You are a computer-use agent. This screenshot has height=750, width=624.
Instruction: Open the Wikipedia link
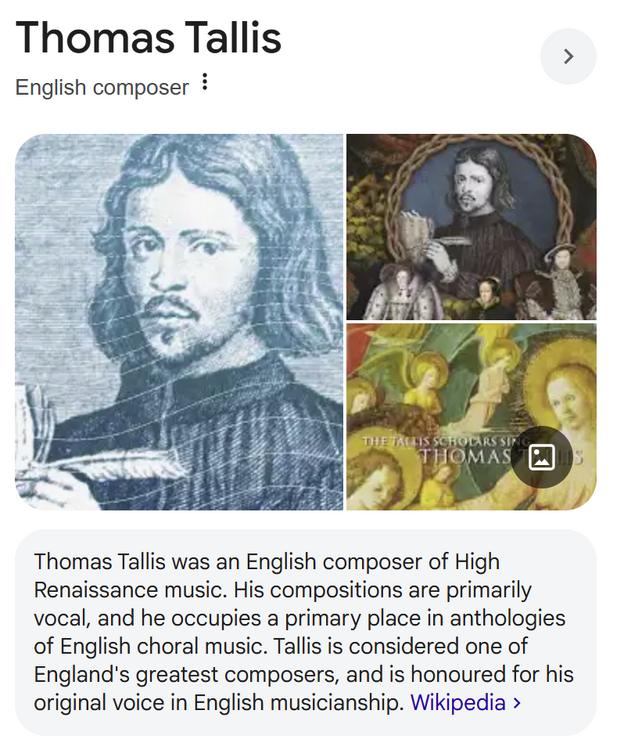(458, 703)
